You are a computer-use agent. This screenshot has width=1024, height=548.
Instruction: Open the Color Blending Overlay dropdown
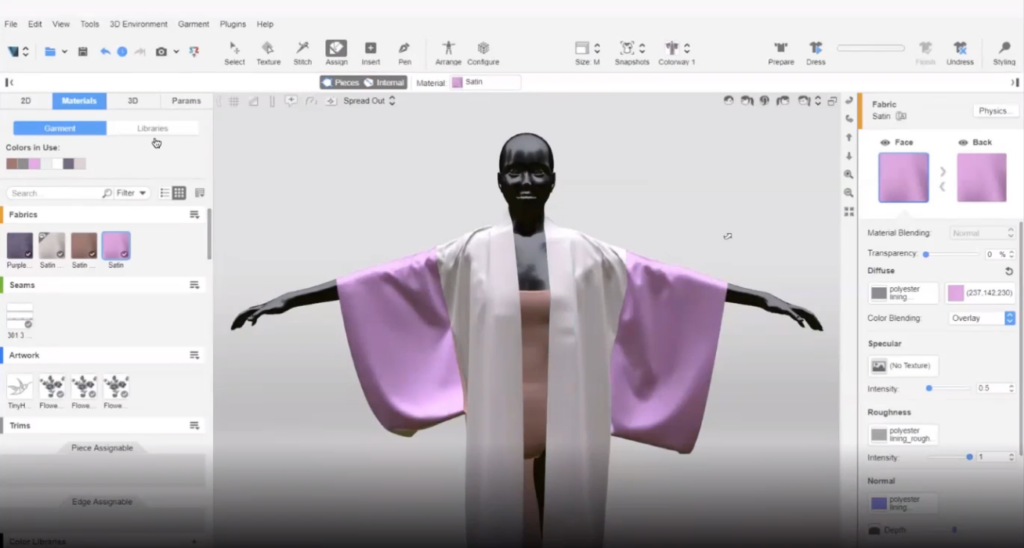(981, 318)
